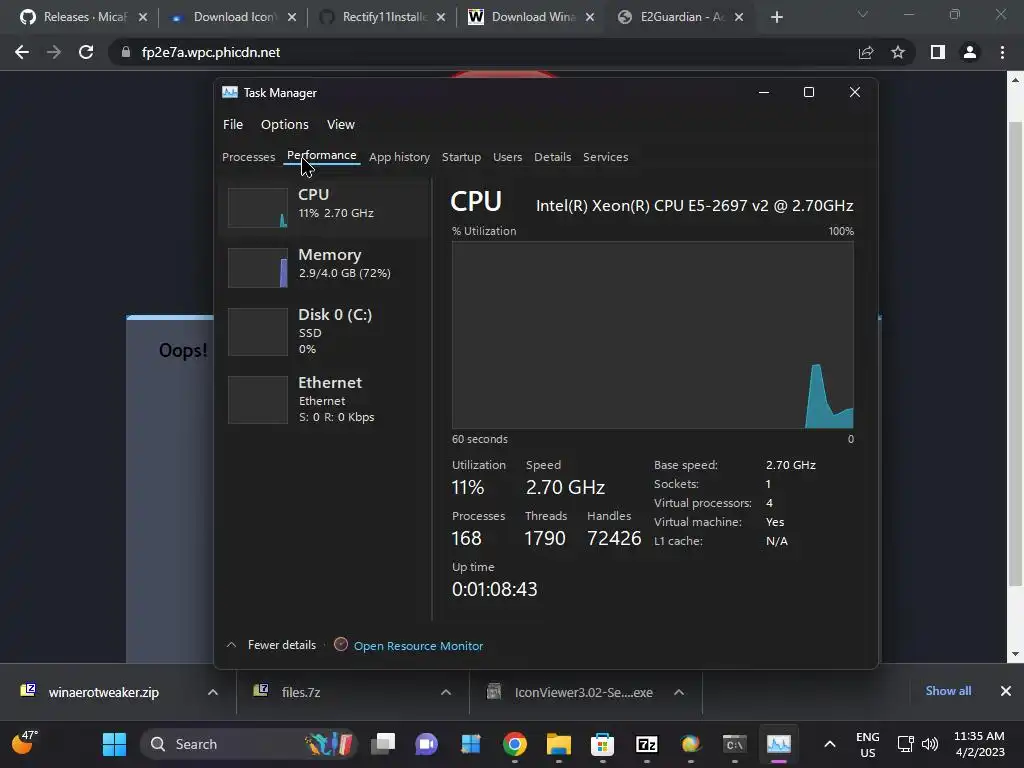The image size is (1024, 768).
Task: Open the Chrome profile icon
Action: [970, 52]
